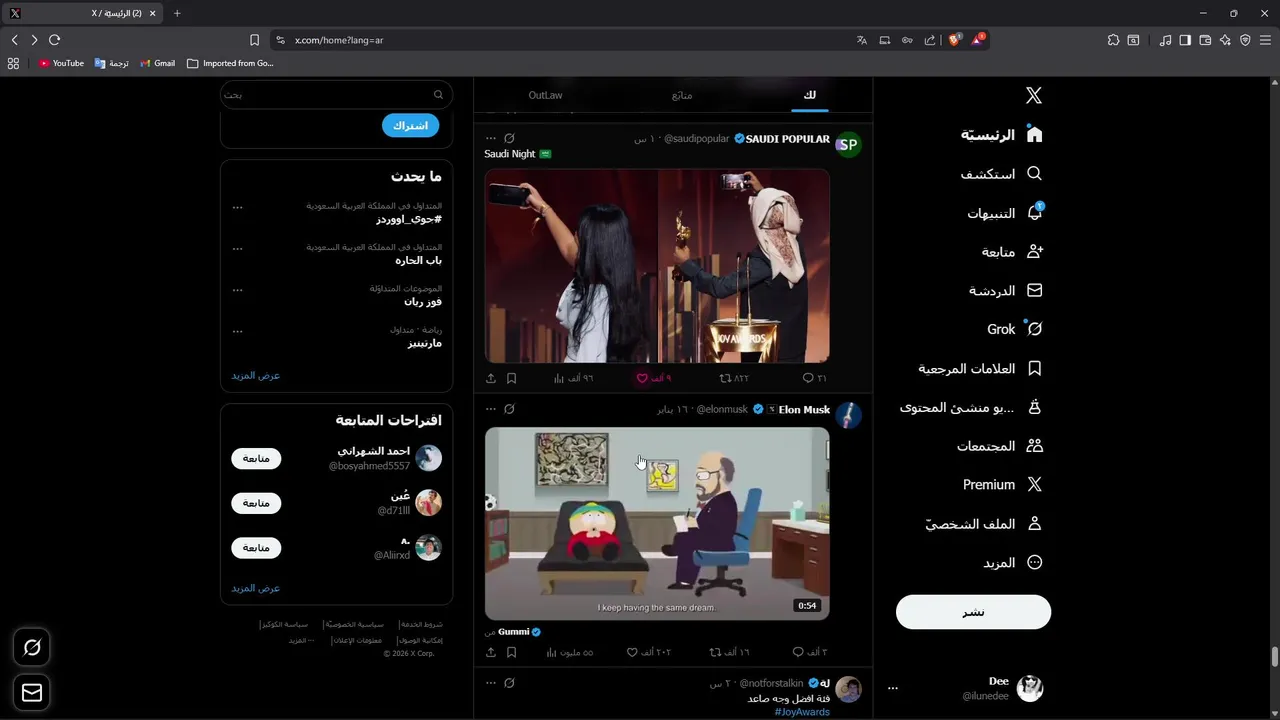This screenshot has width=1280, height=720.
Task: Open more options on Elon Musk post
Action: [x=490, y=409]
